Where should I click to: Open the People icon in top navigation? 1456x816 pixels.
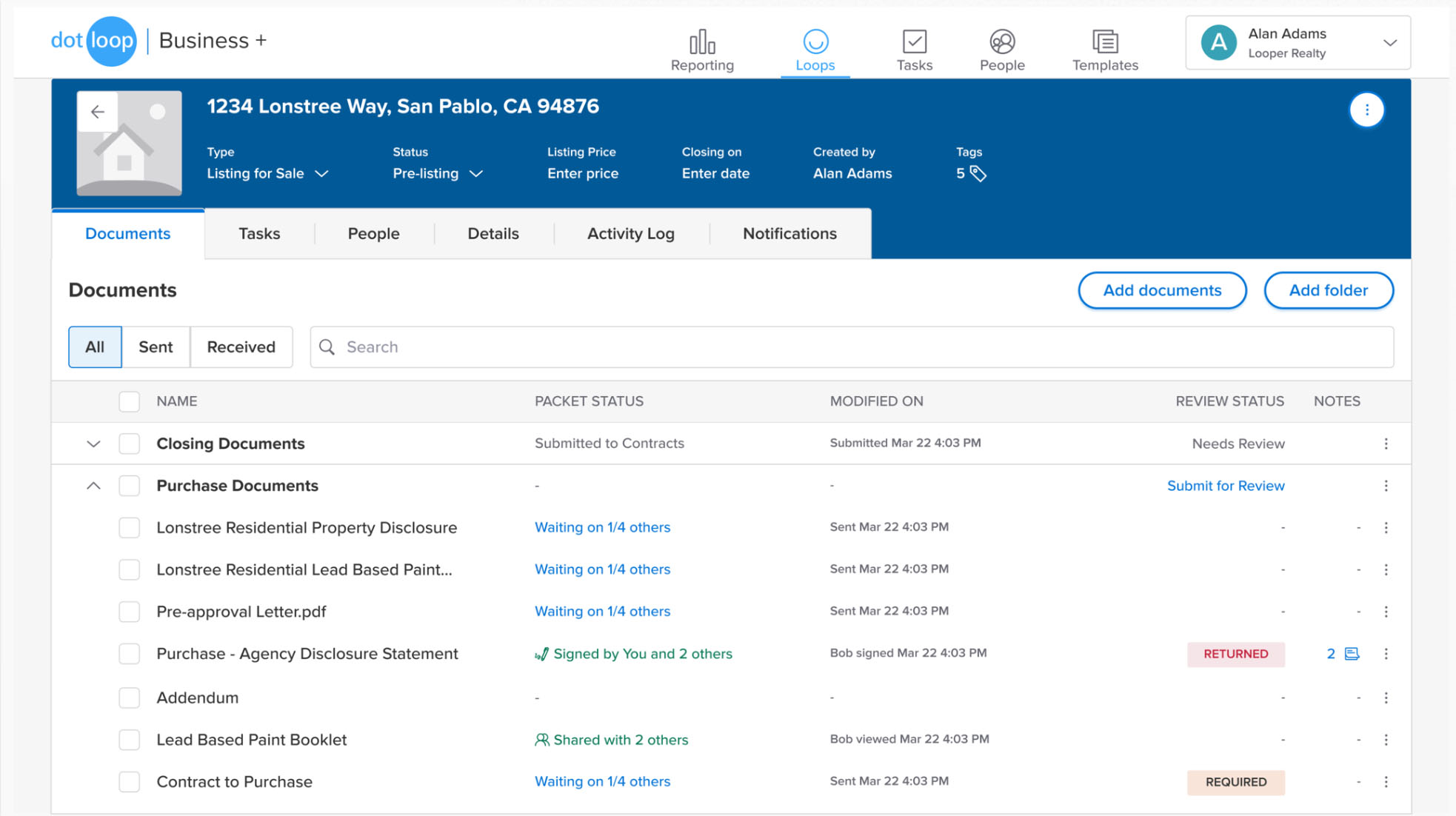click(1001, 42)
